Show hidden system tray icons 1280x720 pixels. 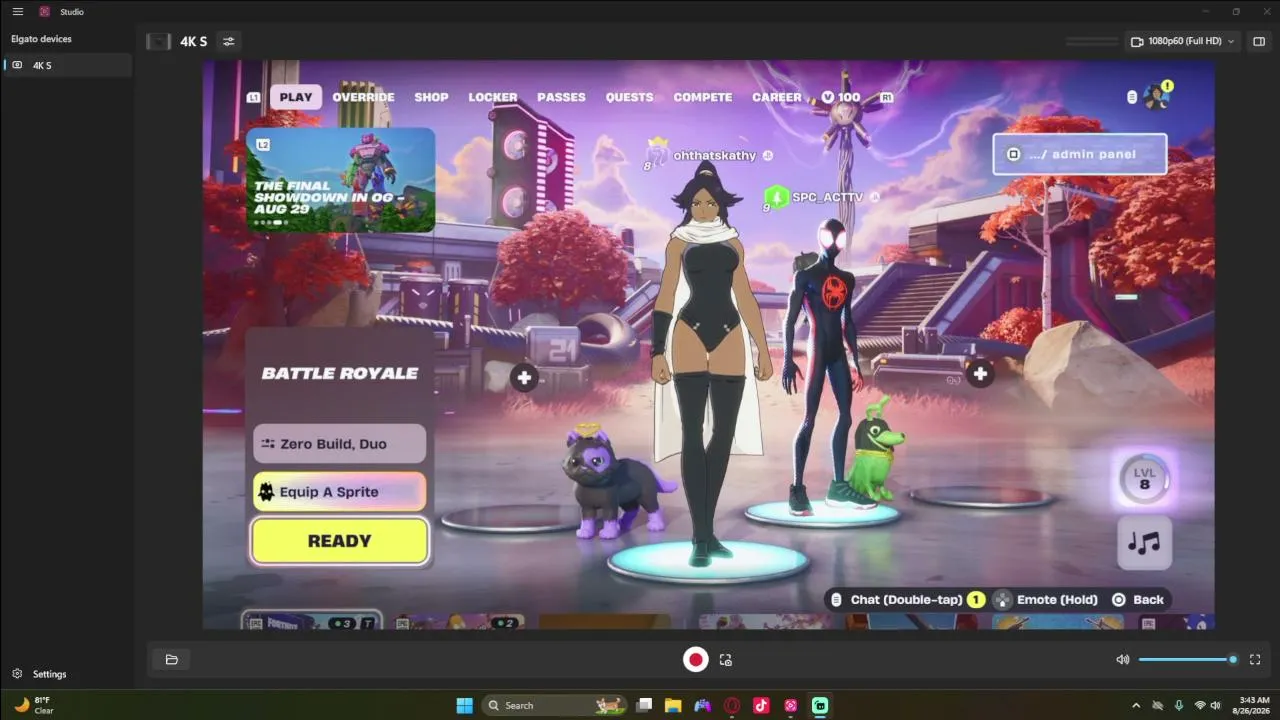(1135, 705)
